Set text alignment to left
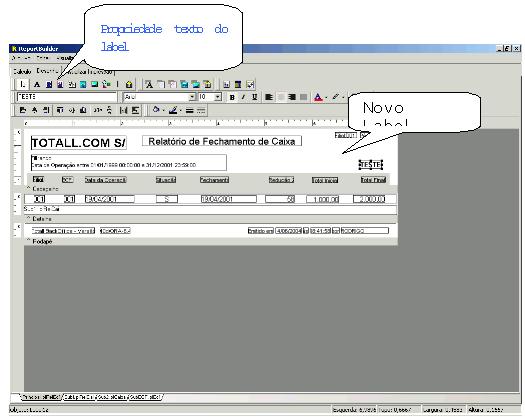The height and width of the screenshot is (419, 525). 269,97
